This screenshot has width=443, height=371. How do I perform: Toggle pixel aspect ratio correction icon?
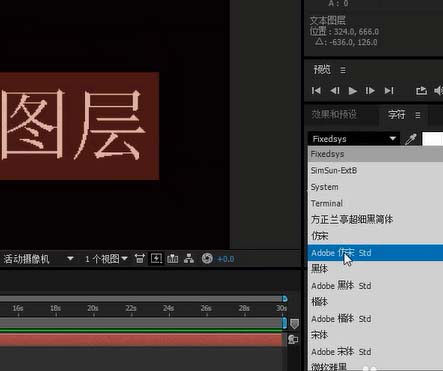[x=140, y=259]
